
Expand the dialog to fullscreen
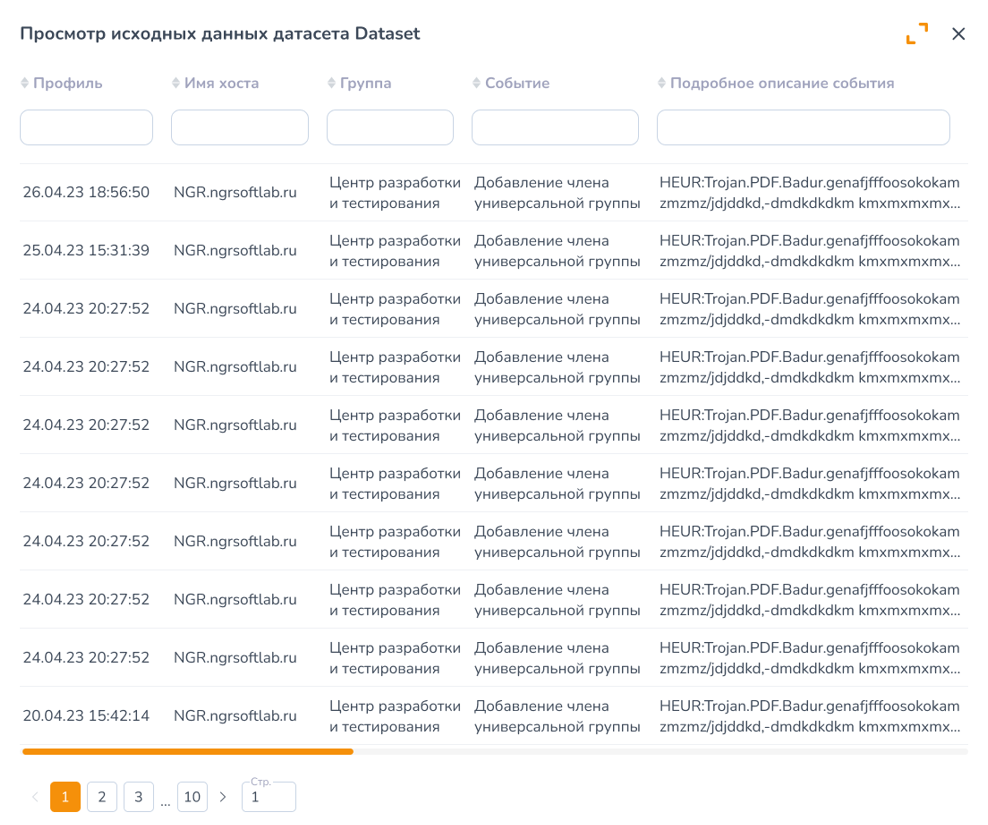(917, 33)
